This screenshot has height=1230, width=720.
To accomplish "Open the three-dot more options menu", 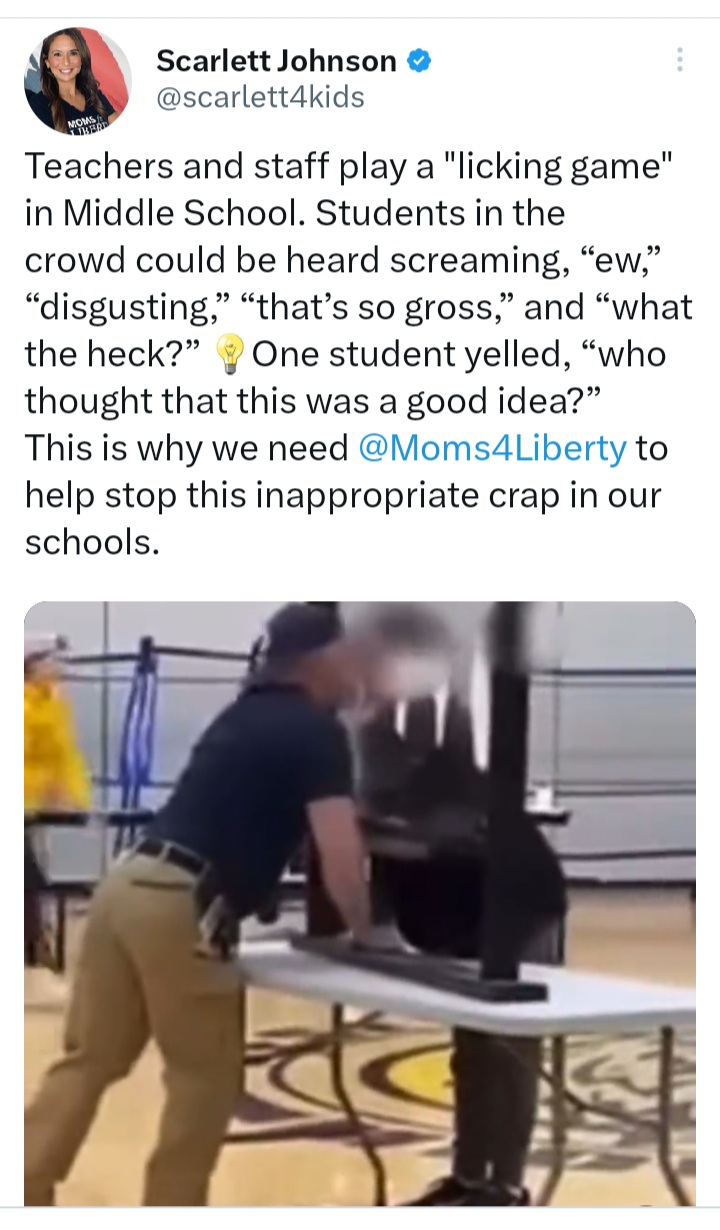I will point(680,60).
